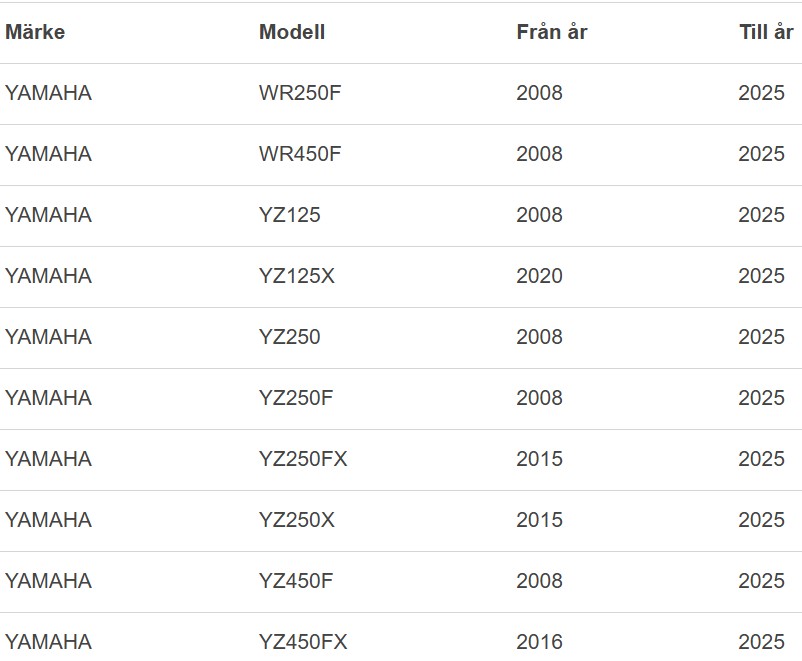Select the WR250F model cell
This screenshot has width=802, height=661.
(301, 93)
